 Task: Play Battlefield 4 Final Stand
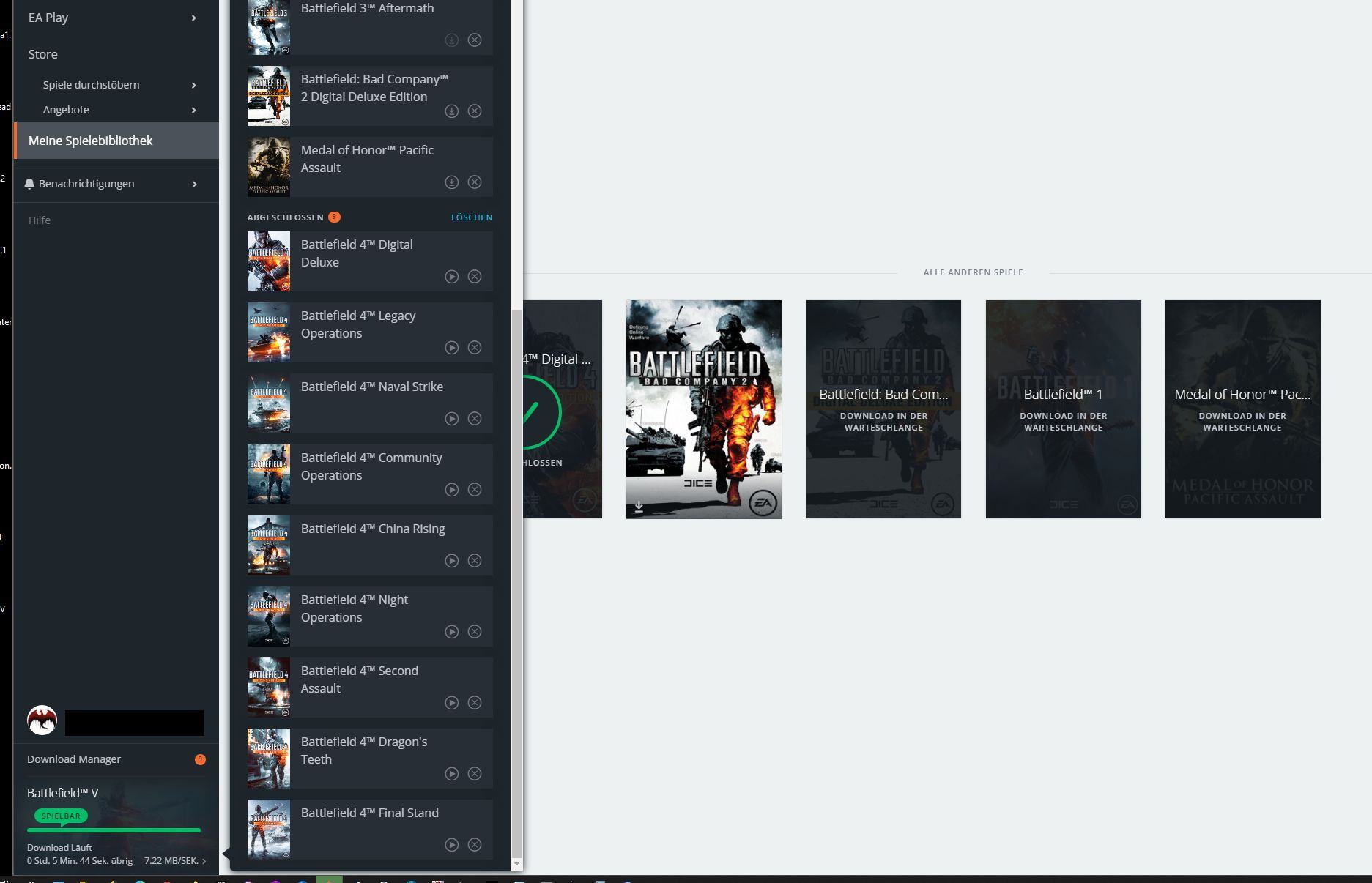[452, 844]
